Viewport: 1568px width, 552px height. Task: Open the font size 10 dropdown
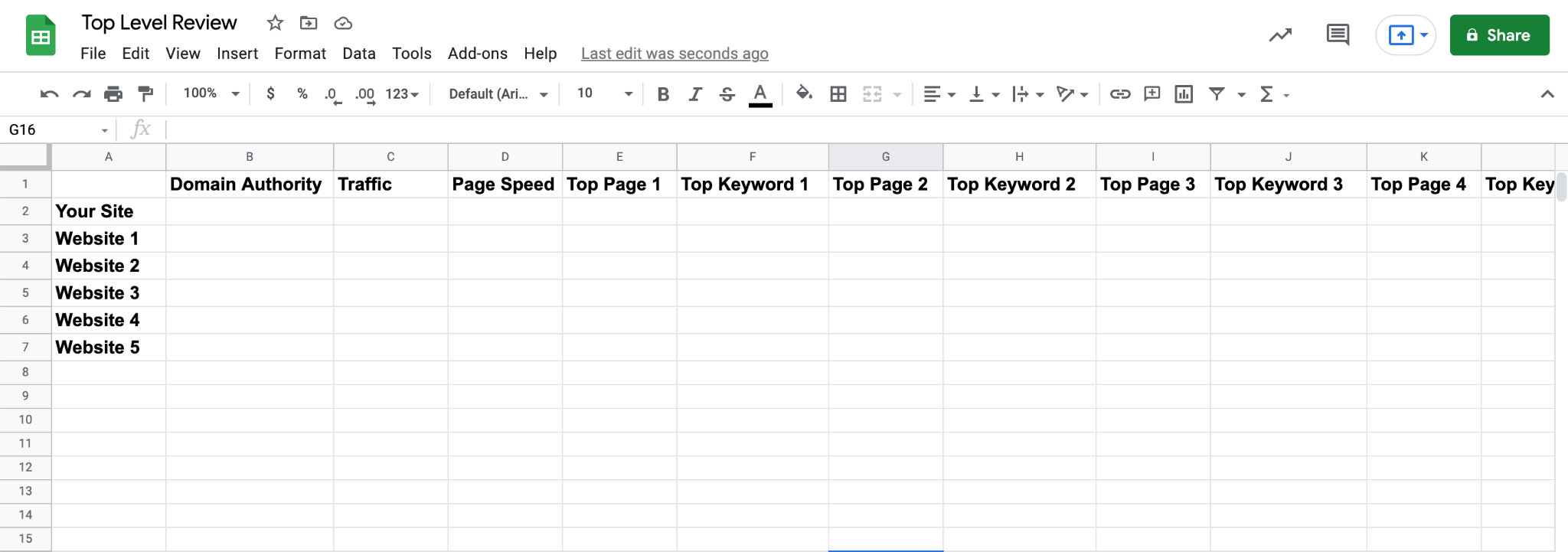tap(604, 93)
